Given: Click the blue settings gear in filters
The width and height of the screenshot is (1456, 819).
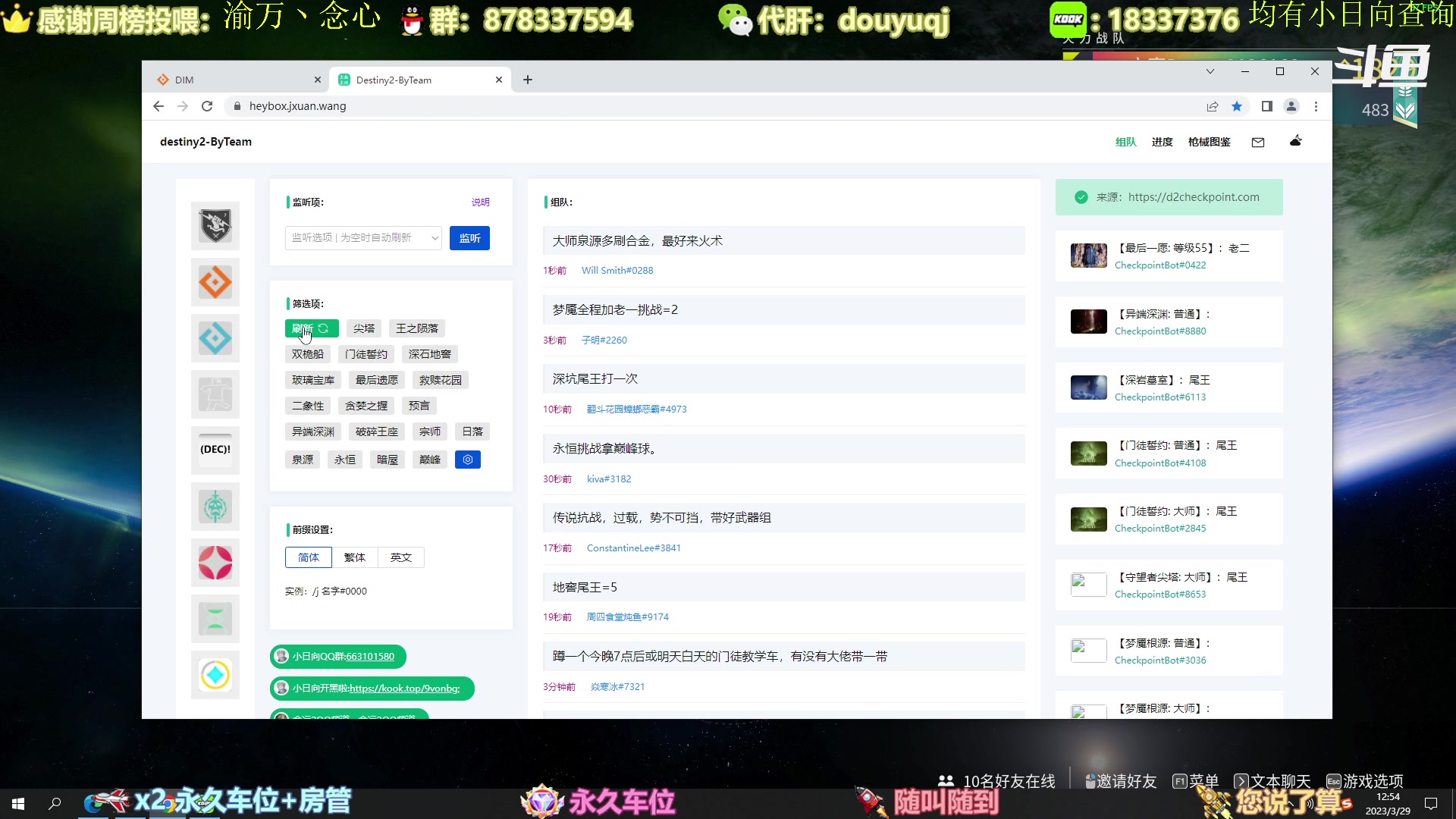Looking at the screenshot, I should (468, 460).
